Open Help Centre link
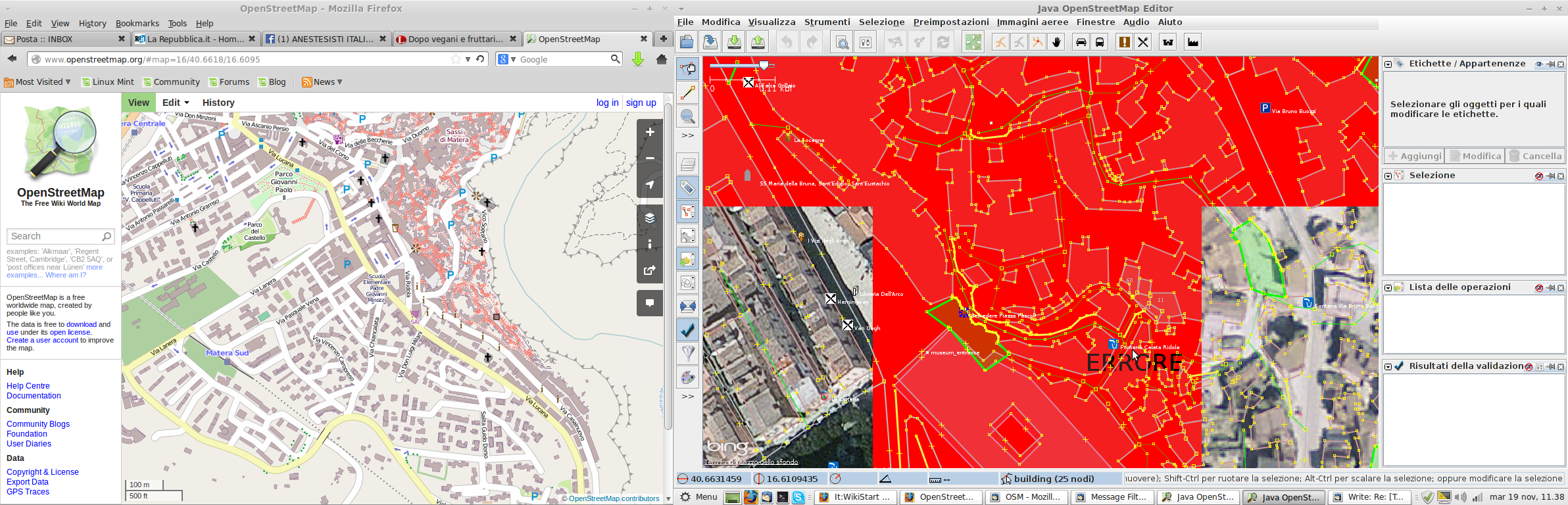This screenshot has height=505, width=1568. coord(28,386)
